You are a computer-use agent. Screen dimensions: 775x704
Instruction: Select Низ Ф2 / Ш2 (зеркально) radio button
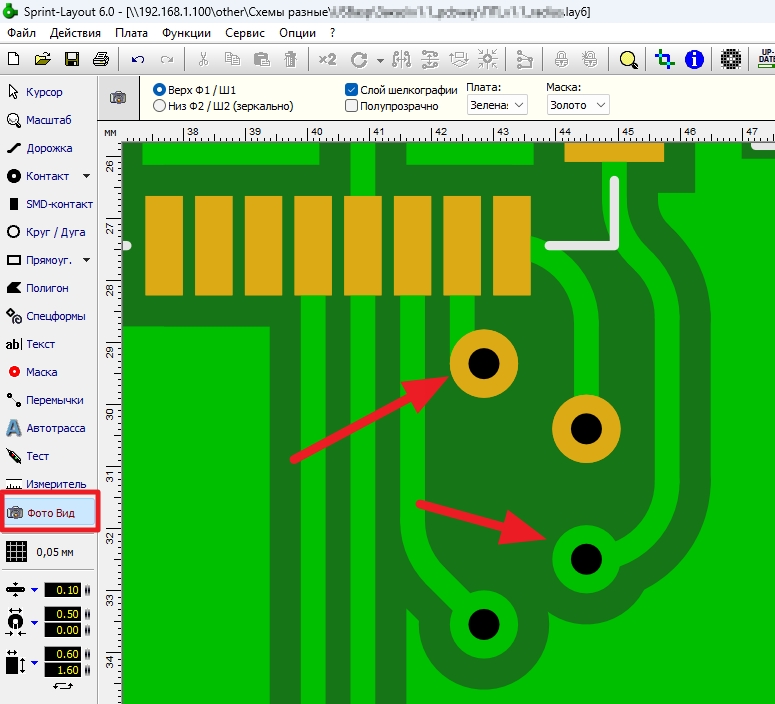coord(159,106)
